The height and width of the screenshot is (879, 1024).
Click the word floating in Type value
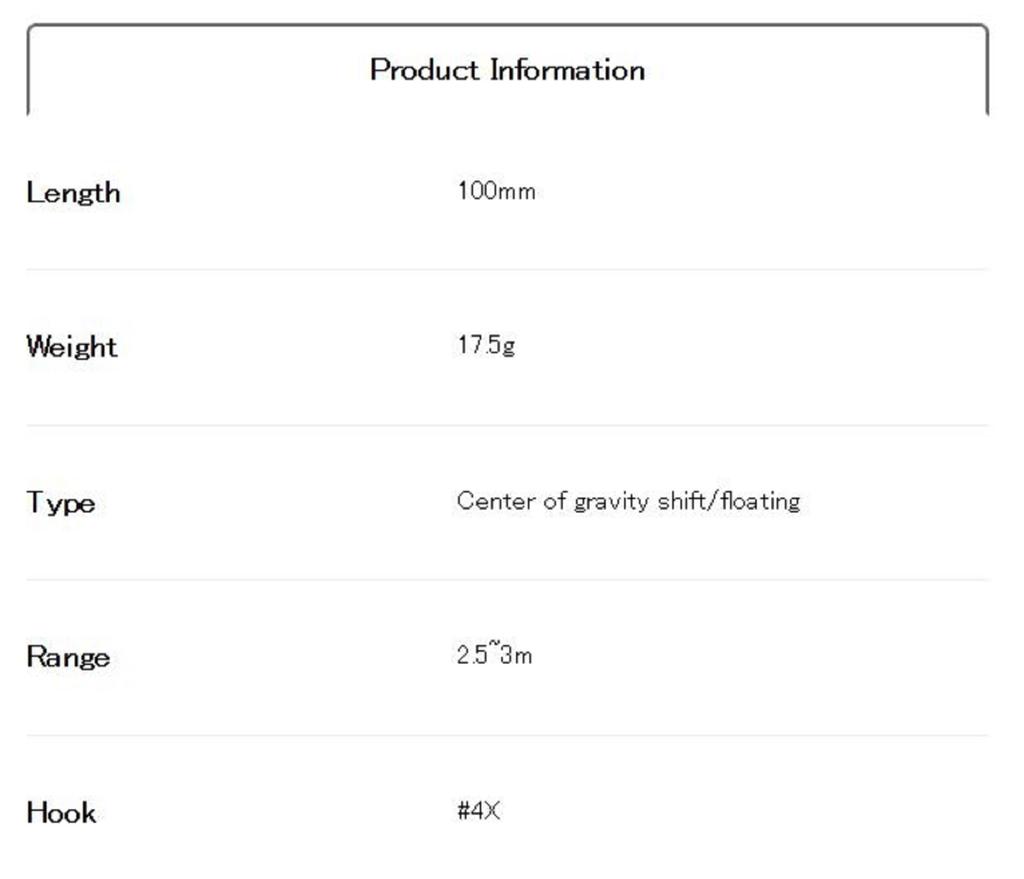click(758, 501)
